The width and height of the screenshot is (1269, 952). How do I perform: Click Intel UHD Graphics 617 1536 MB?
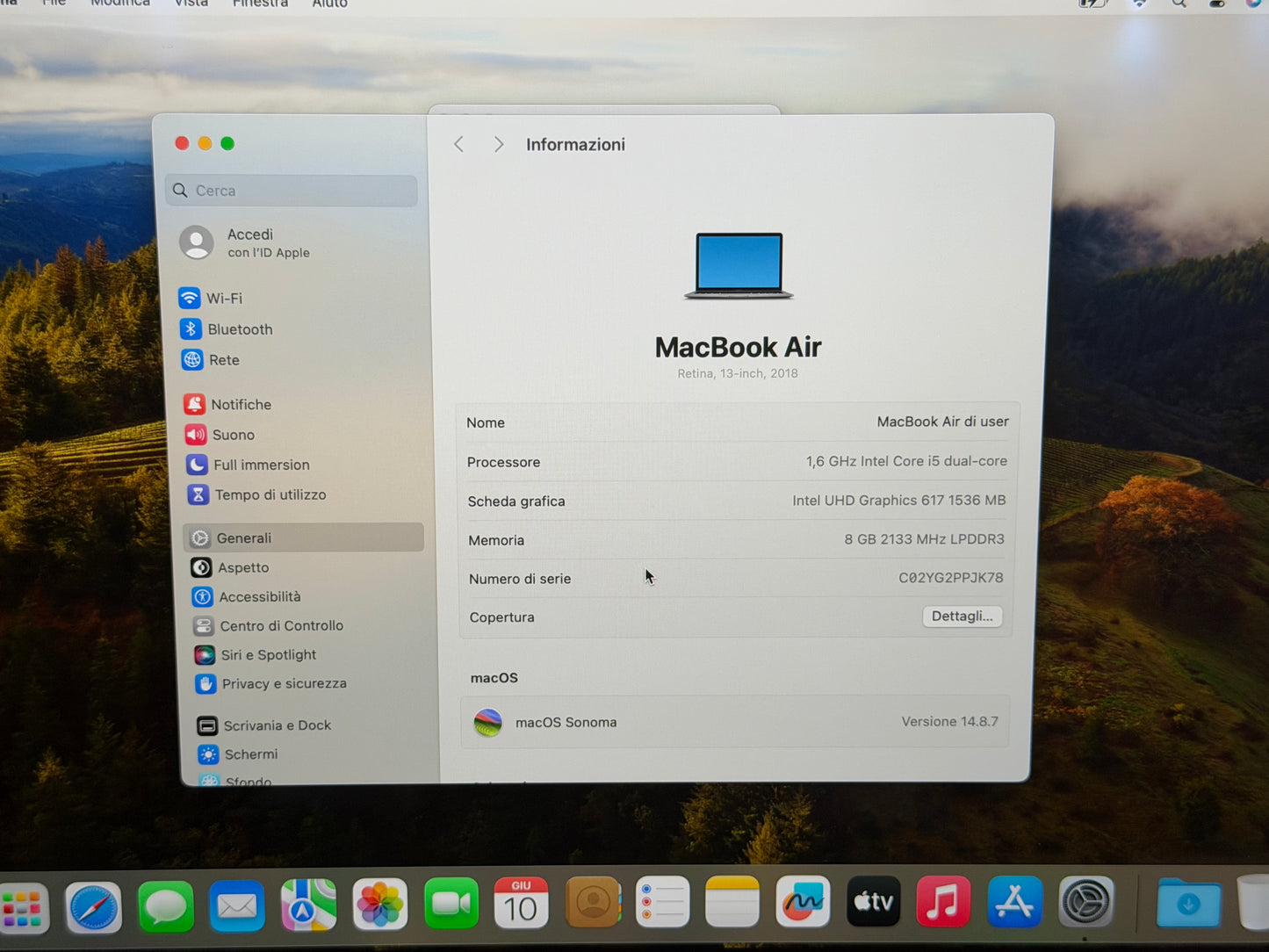(898, 501)
